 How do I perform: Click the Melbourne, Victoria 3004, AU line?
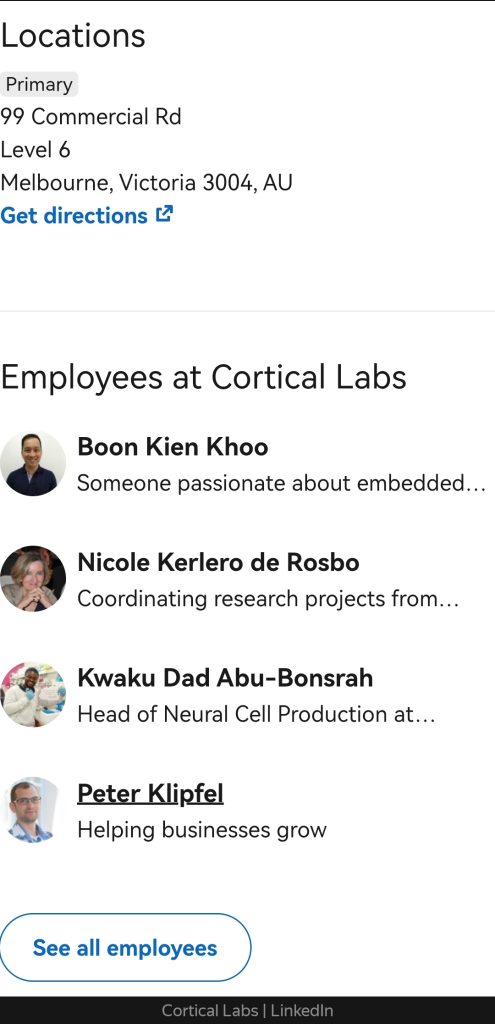pyautogui.click(x=146, y=182)
